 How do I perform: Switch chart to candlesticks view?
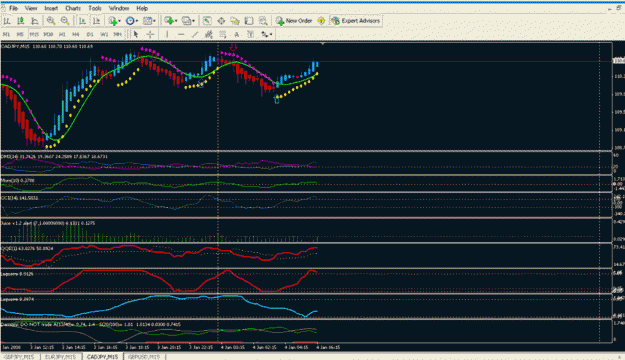pyautogui.click(x=21, y=21)
